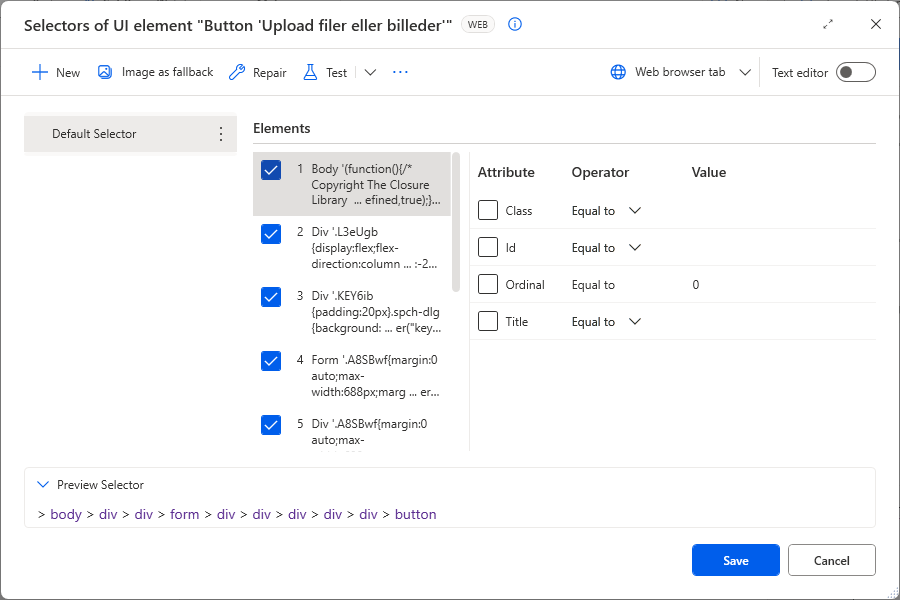Close the Selectors dialog
900x600 pixels.
click(875, 24)
